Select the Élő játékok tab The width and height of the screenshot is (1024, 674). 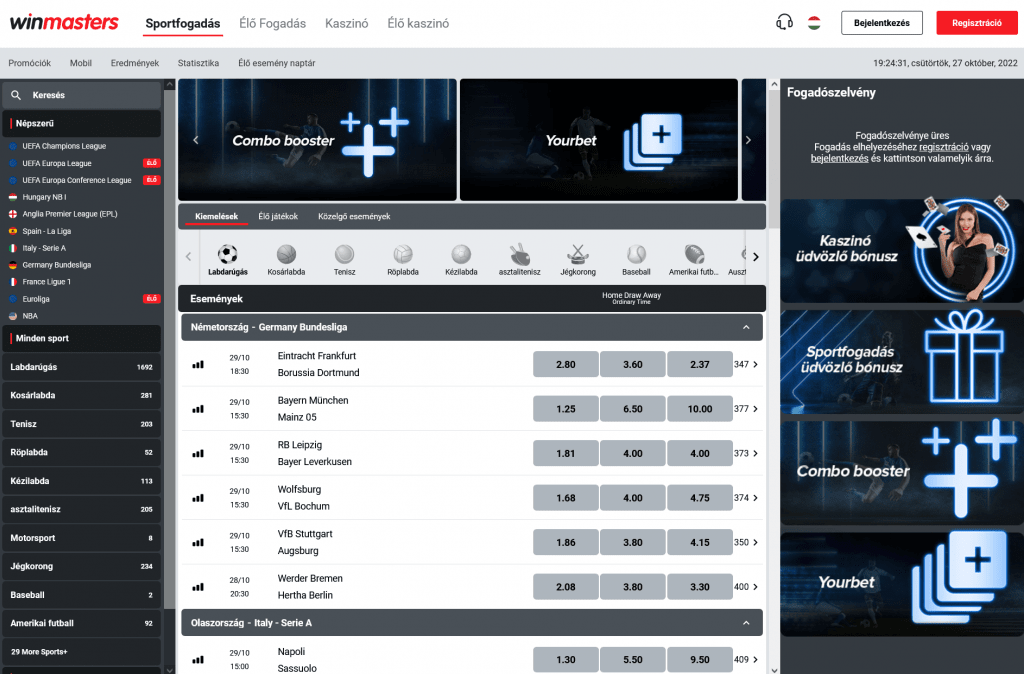pyautogui.click(x=278, y=216)
